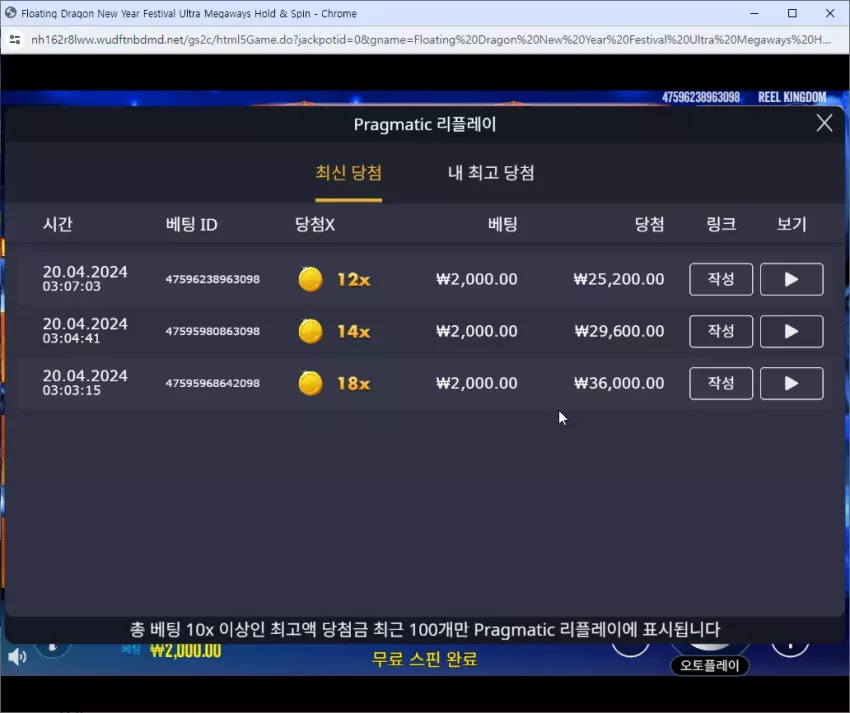Select bet ID 47595968642098
This screenshot has width=850, height=713.
(212, 383)
